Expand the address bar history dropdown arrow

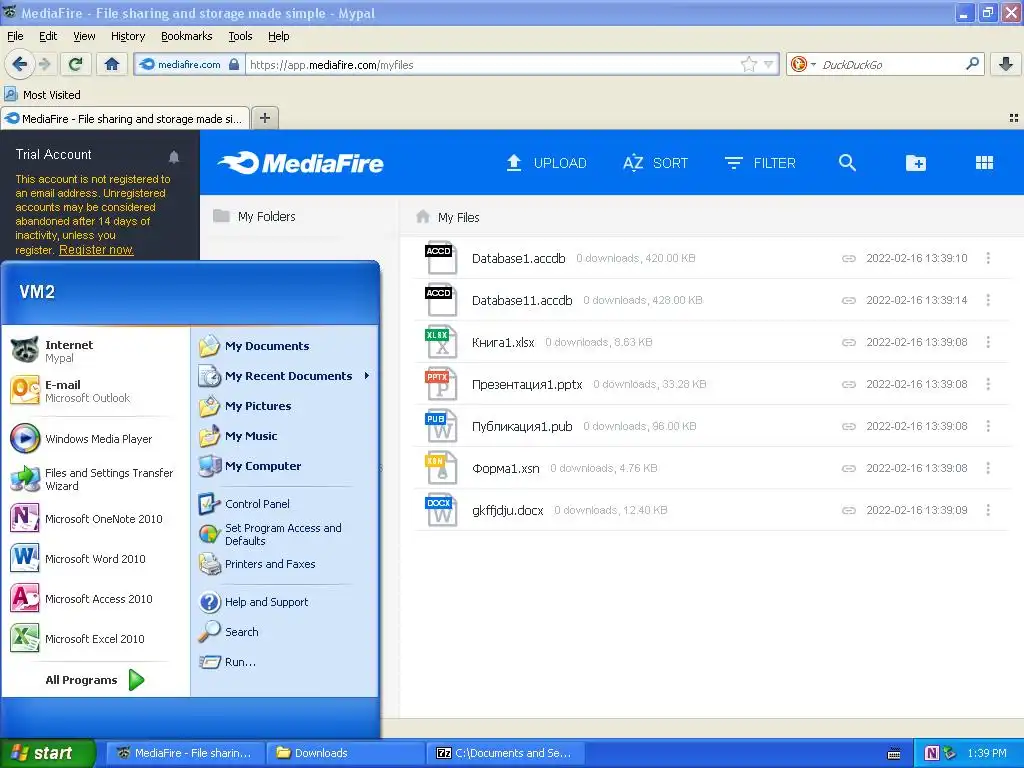click(x=769, y=64)
